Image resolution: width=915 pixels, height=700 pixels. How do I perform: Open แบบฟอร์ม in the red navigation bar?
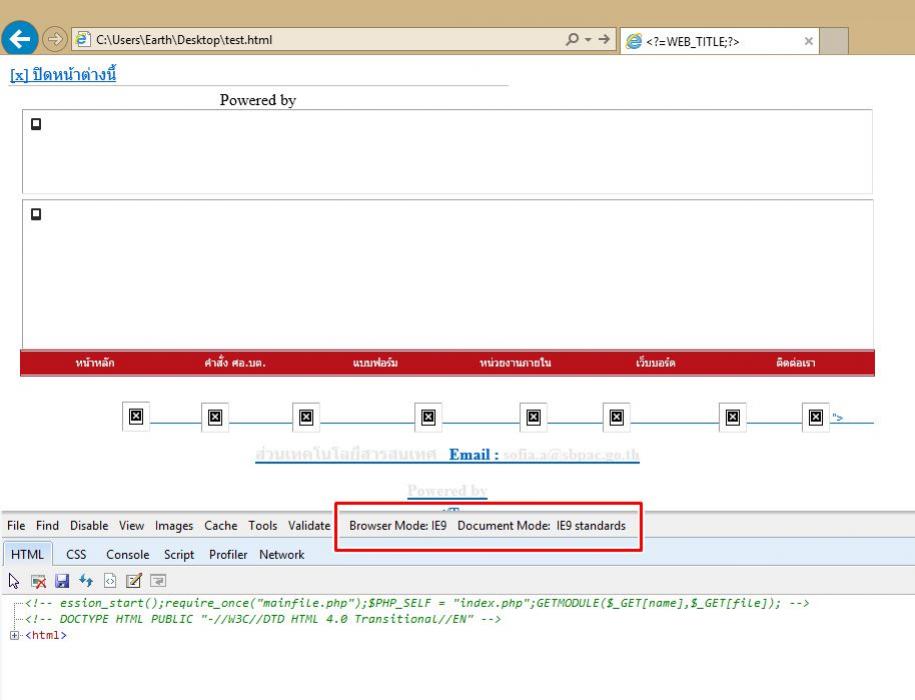coord(375,363)
